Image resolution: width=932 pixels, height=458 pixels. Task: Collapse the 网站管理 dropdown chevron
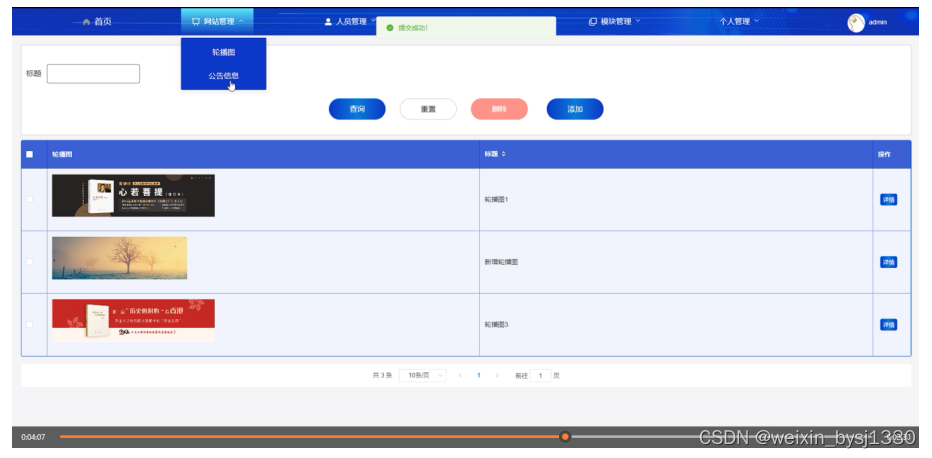(241, 21)
